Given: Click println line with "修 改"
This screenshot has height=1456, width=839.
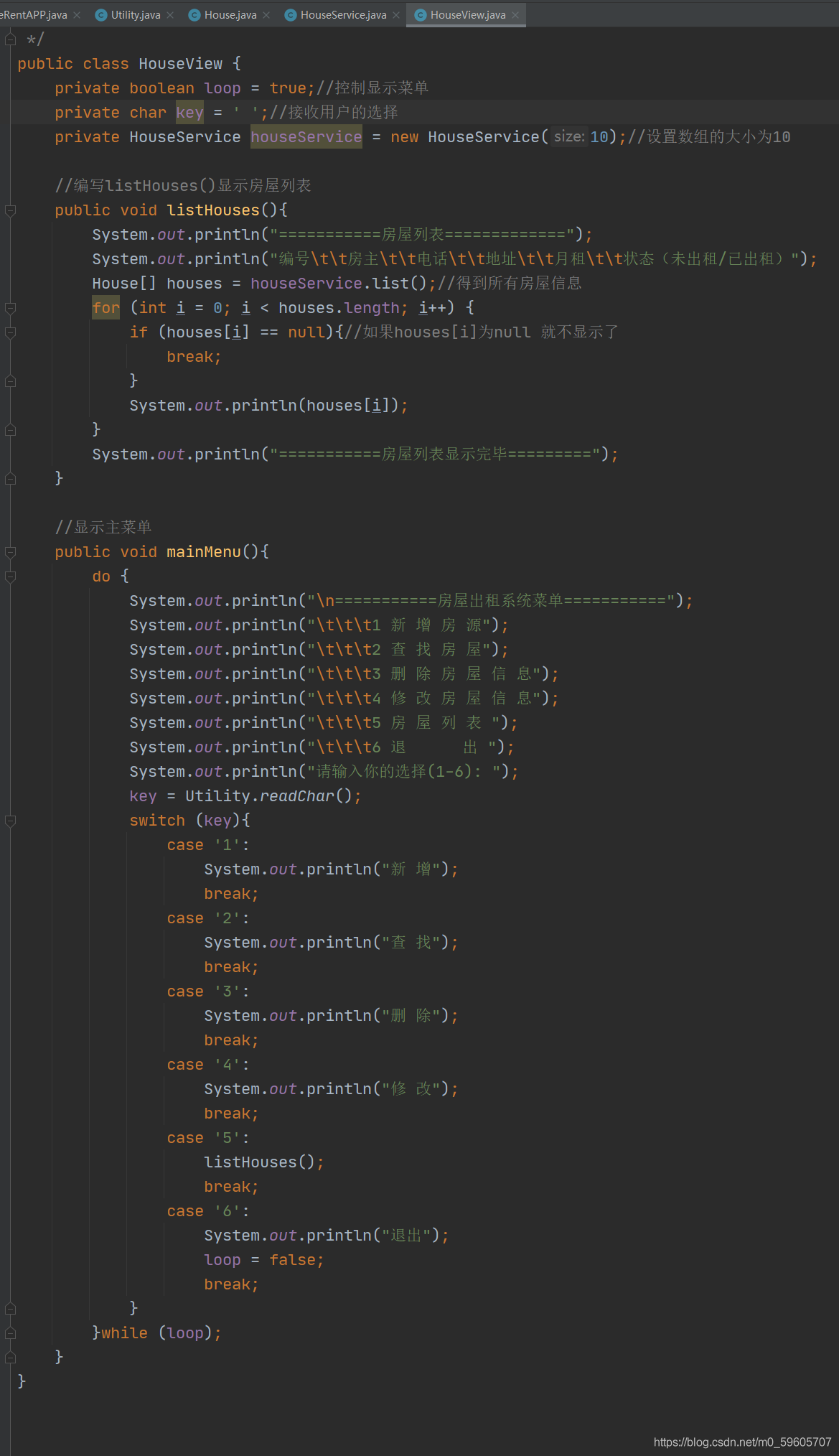Looking at the screenshot, I should 331,1088.
